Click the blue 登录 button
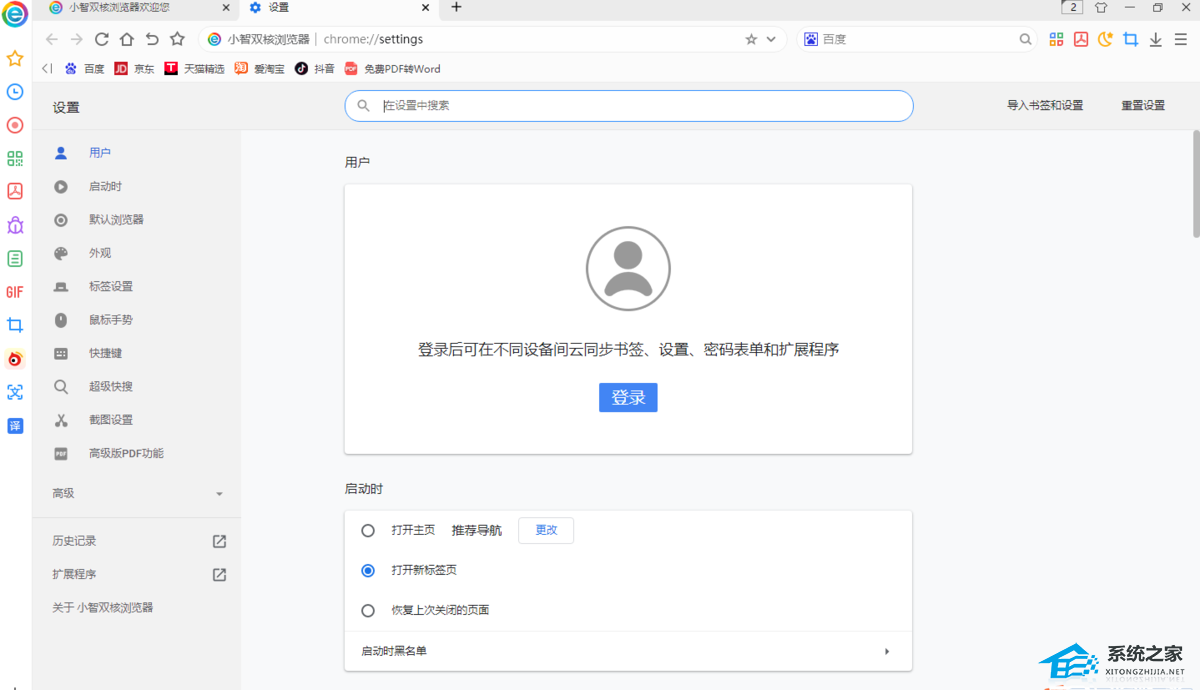This screenshot has height=690, width=1200. click(x=628, y=397)
